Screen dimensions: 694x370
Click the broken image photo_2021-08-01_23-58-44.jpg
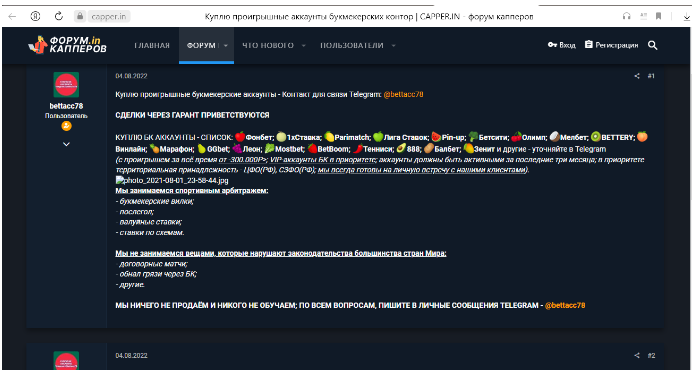(x=172, y=181)
